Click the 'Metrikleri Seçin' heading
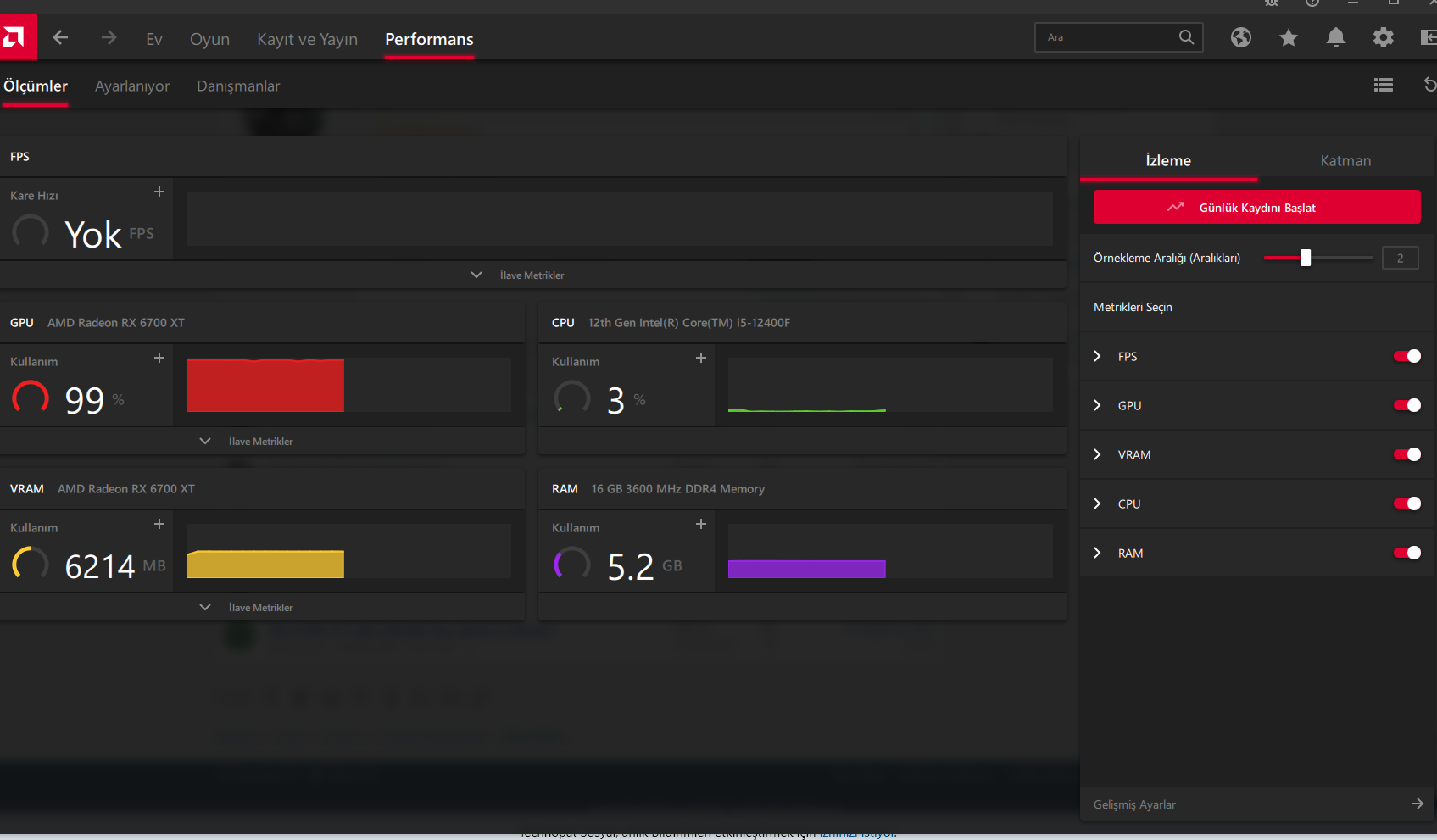 (1133, 307)
